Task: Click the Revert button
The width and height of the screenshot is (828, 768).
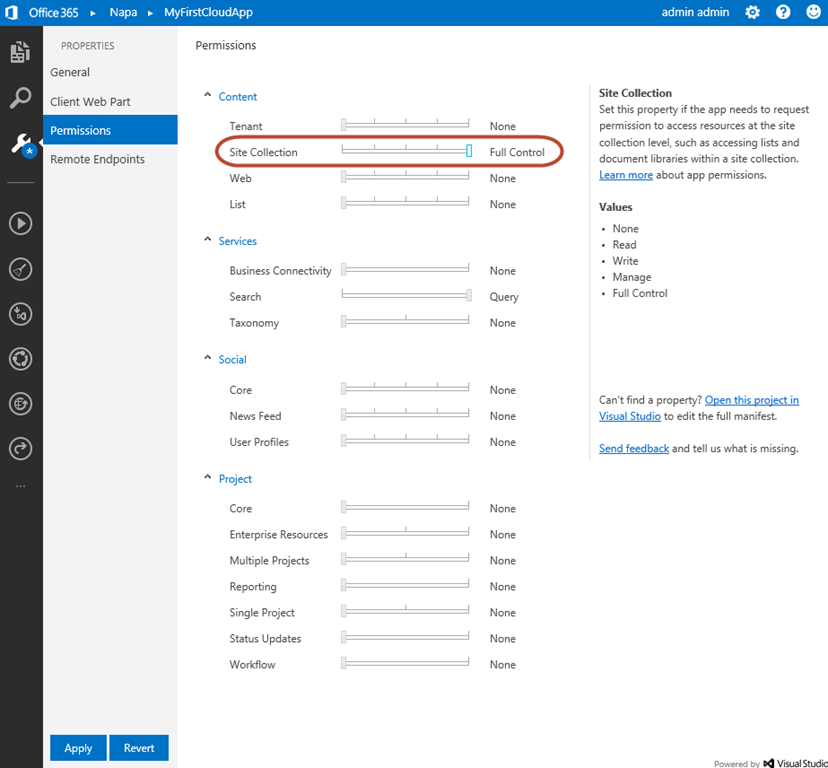Action: 139,748
